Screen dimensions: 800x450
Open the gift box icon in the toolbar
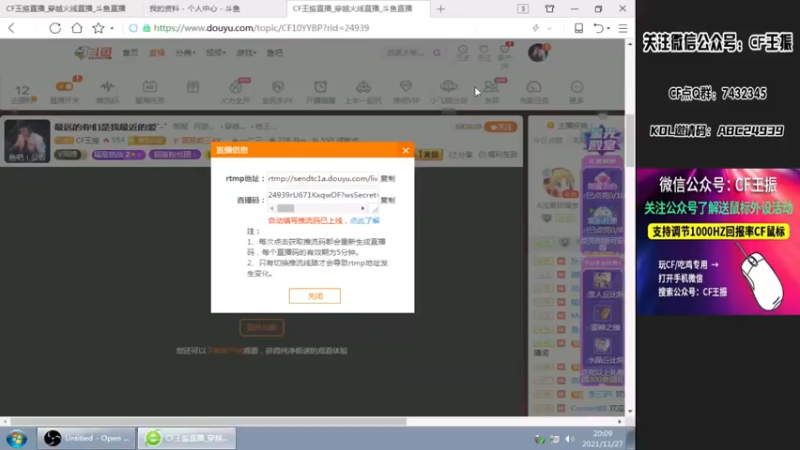pyautogui.click(x=192, y=87)
